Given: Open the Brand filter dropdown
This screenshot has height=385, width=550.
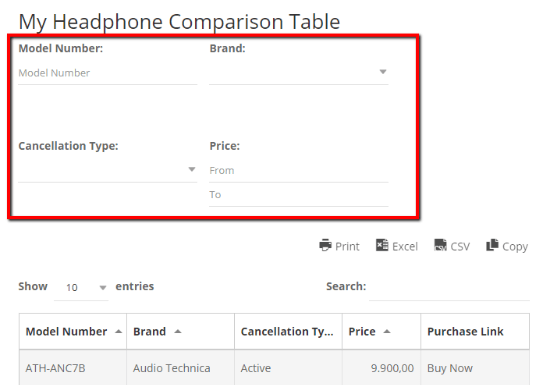Looking at the screenshot, I should 299,72.
